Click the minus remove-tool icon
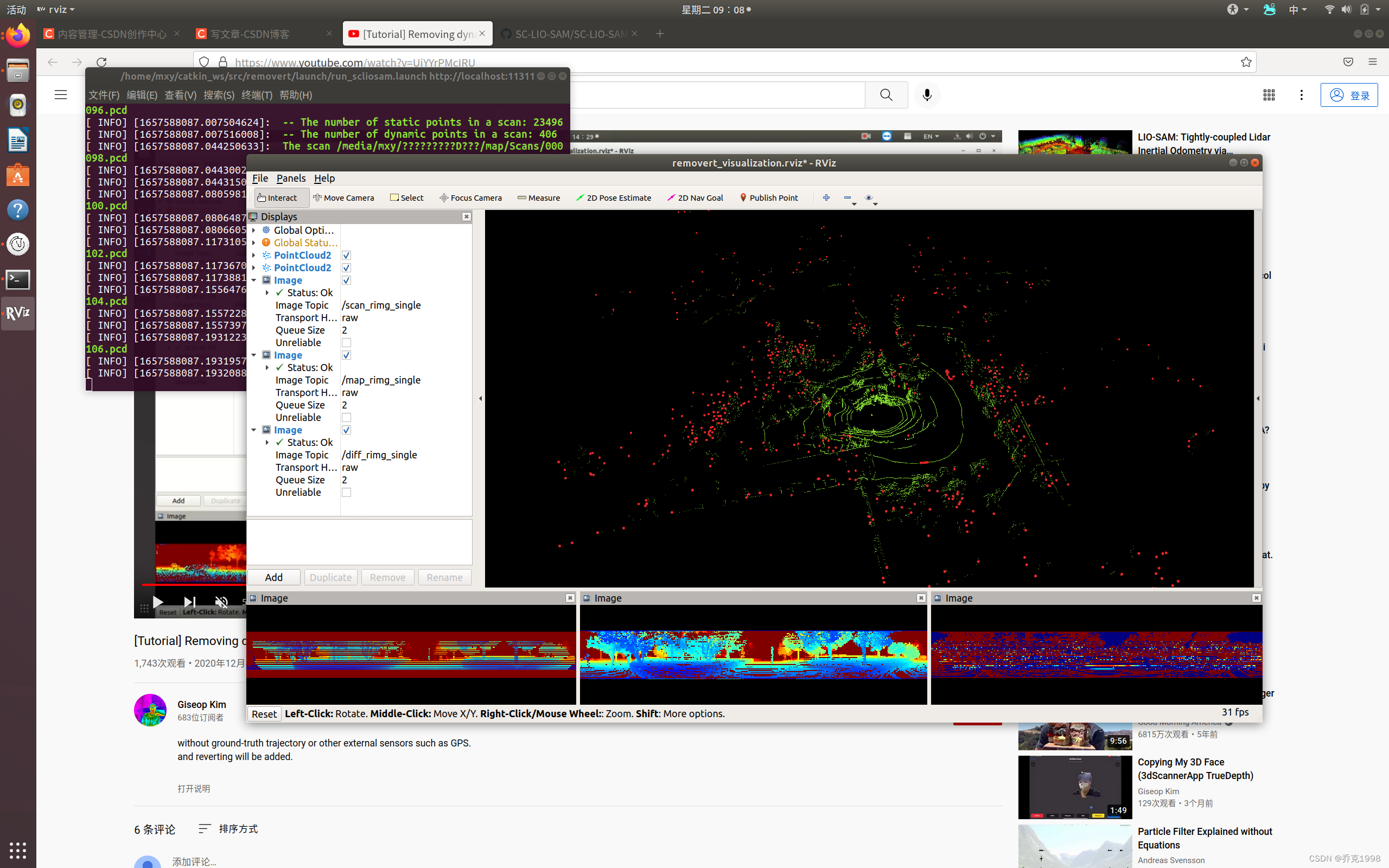Screen dimensions: 1389x868 [x=848, y=197]
